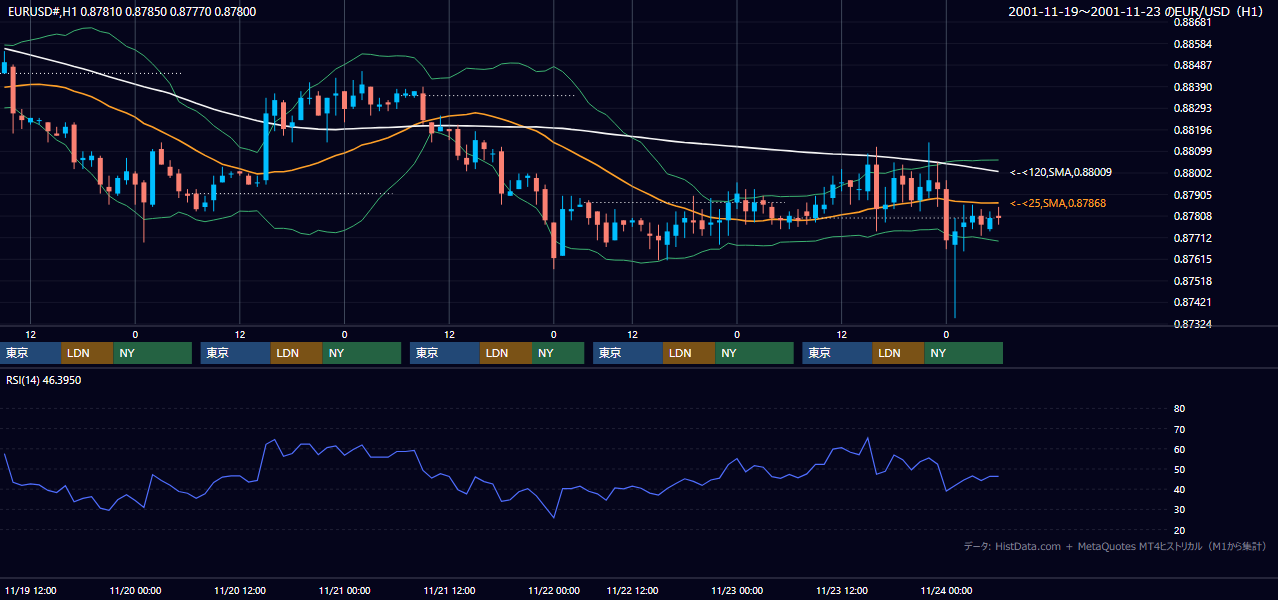
Task: Click the 0.87615 price axis value
Action: (x=1192, y=259)
